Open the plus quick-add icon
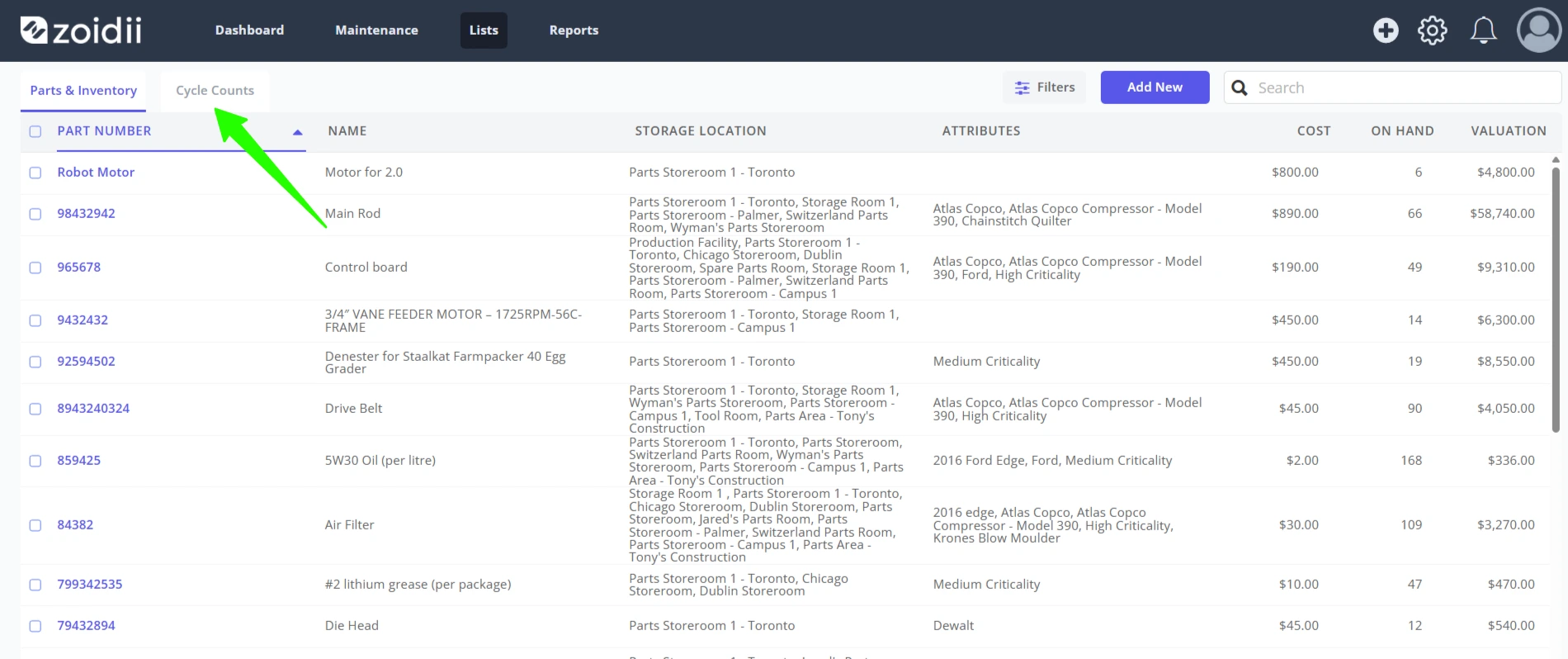Screen dimensions: 1568x659 click(x=1386, y=31)
